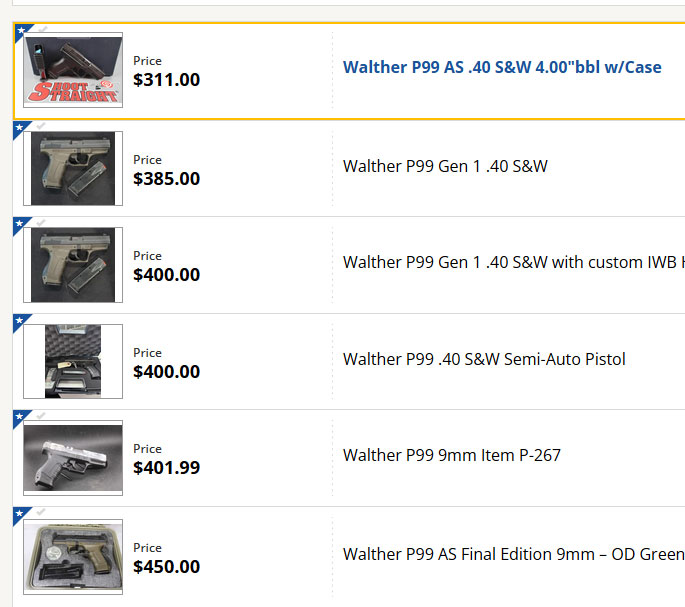The width and height of the screenshot is (685, 607).
Task: Click star badge on custom IWB listing
Action: tap(20, 224)
